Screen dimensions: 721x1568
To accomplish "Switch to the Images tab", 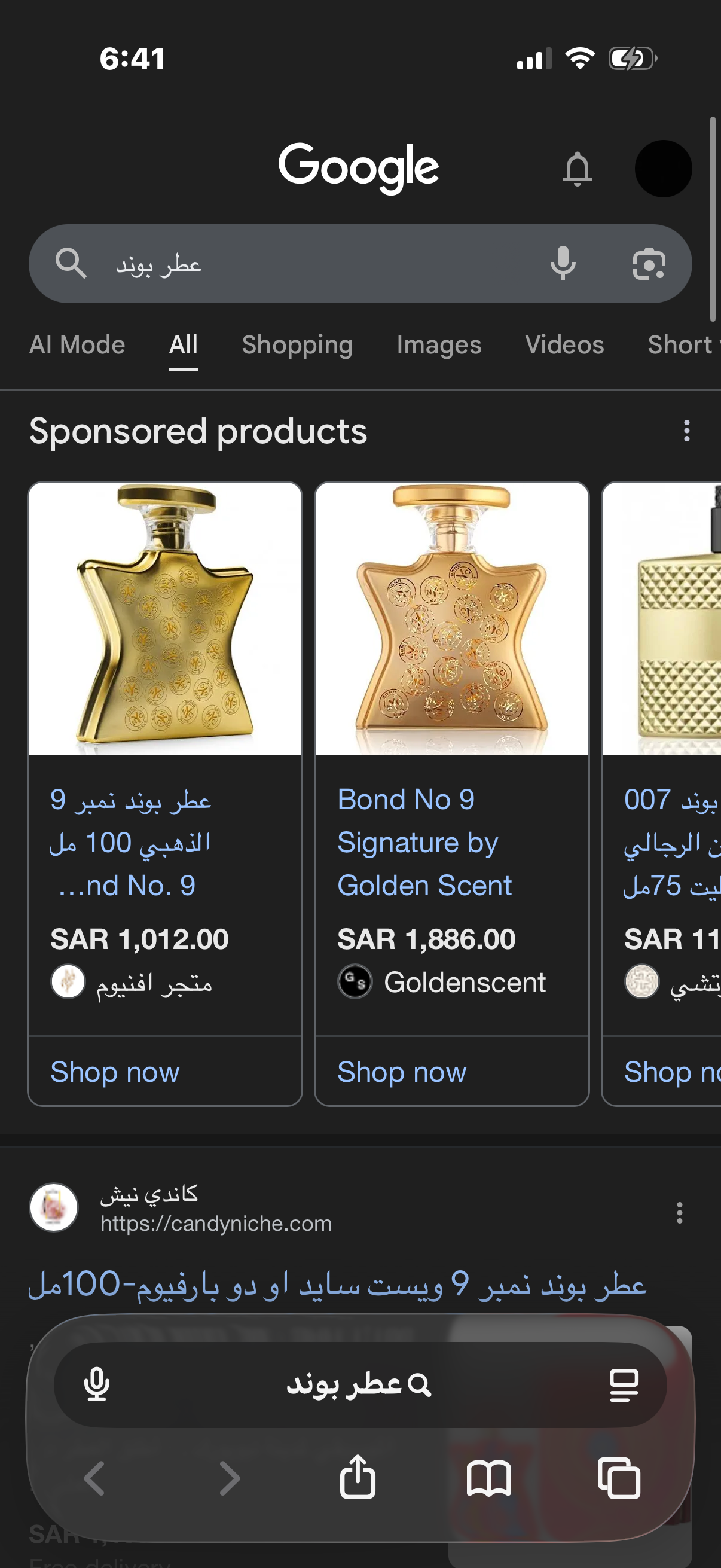I will tap(439, 345).
